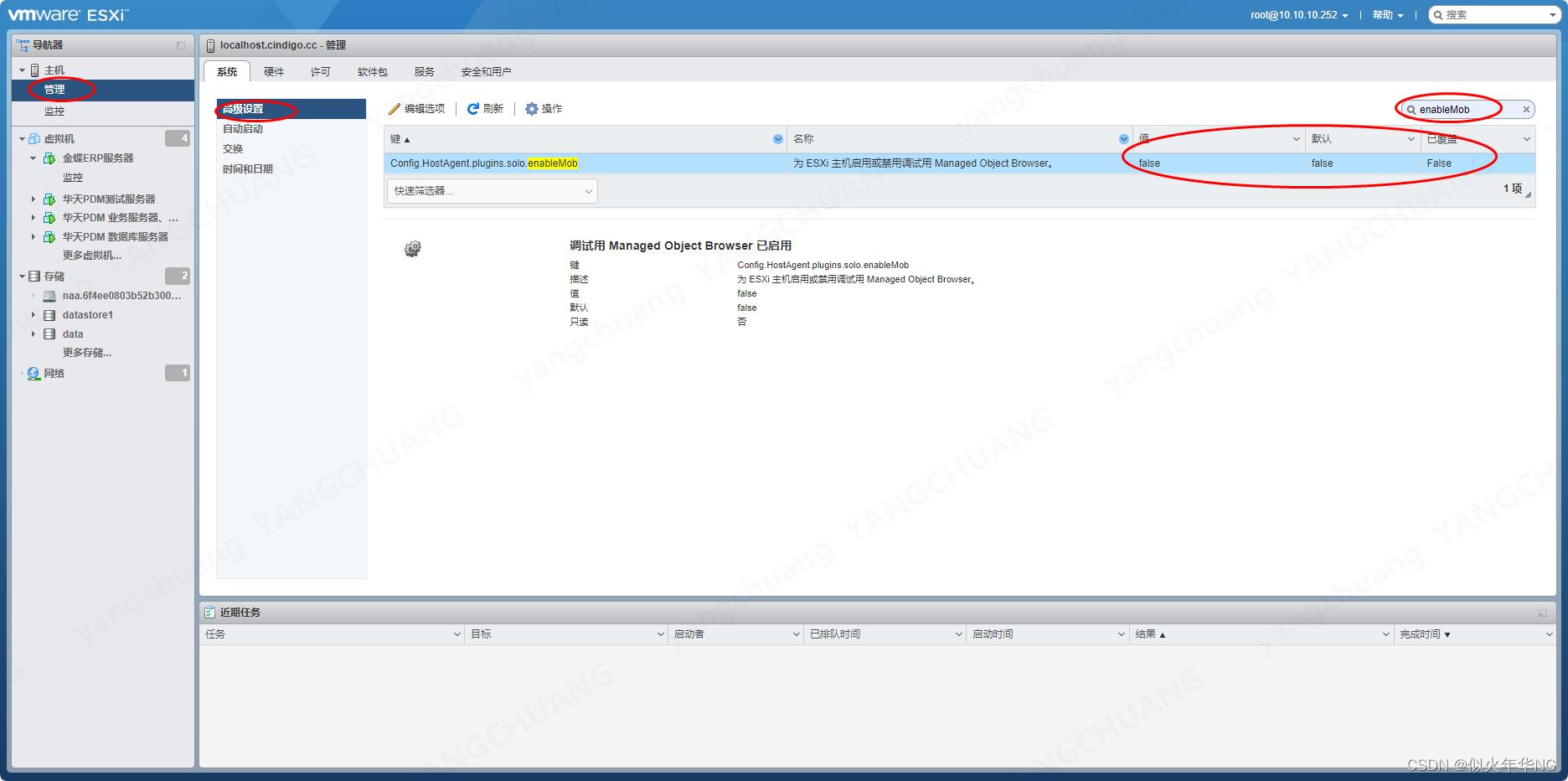This screenshot has height=781, width=1568.
Task: Open 更多存储... link
Action: [x=87, y=353]
